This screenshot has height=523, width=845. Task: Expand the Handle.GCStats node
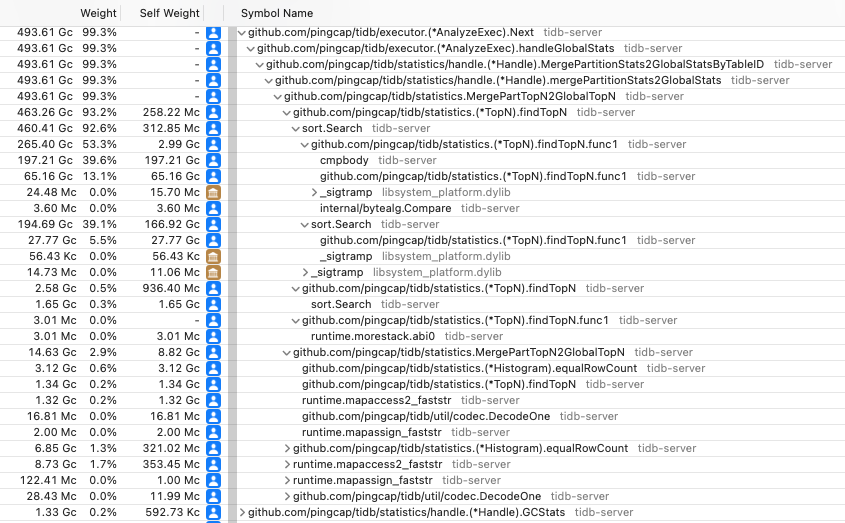(242, 512)
